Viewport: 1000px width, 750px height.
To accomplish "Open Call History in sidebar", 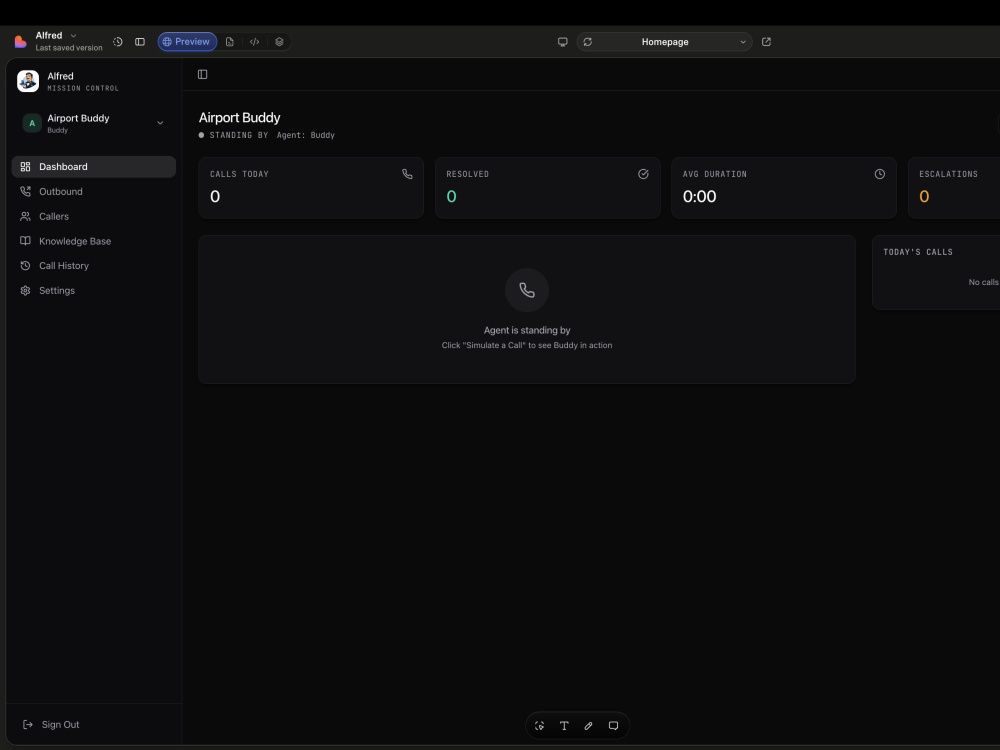I will pos(94,265).
